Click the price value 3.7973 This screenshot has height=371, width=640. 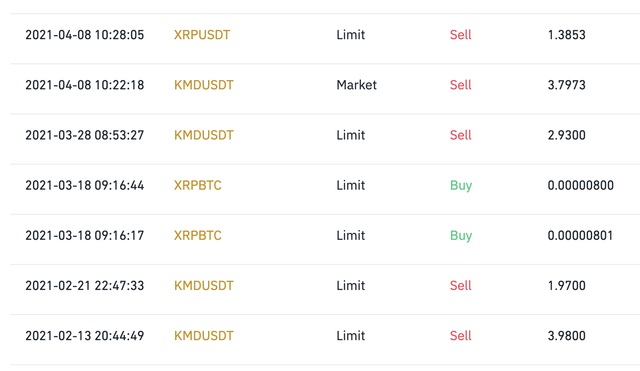[x=567, y=85]
